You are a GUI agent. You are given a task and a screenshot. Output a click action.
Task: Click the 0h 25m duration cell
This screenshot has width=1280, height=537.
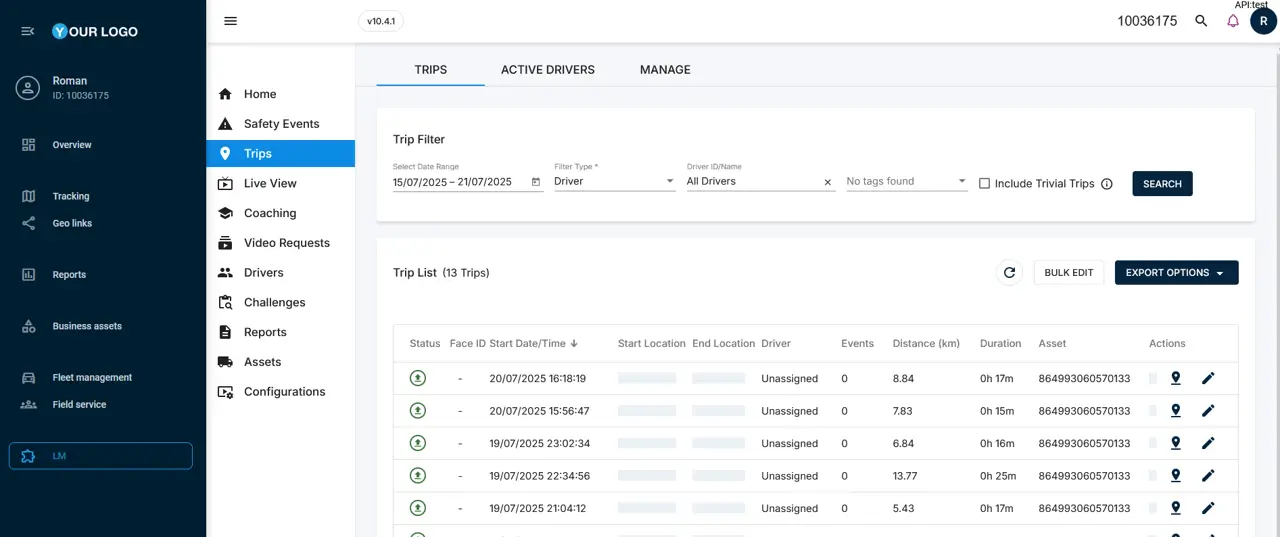998,476
